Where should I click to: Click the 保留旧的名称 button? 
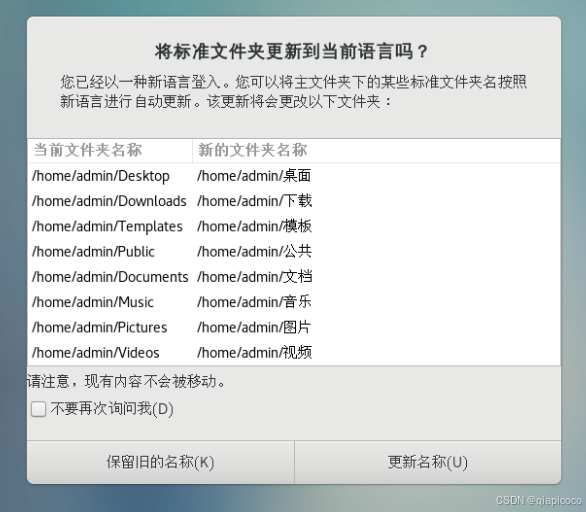tap(161, 462)
